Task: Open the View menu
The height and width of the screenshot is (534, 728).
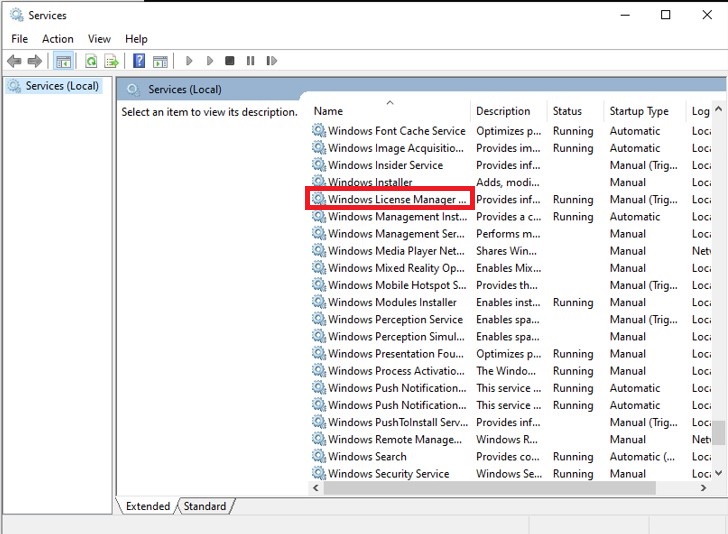Action: click(99, 39)
